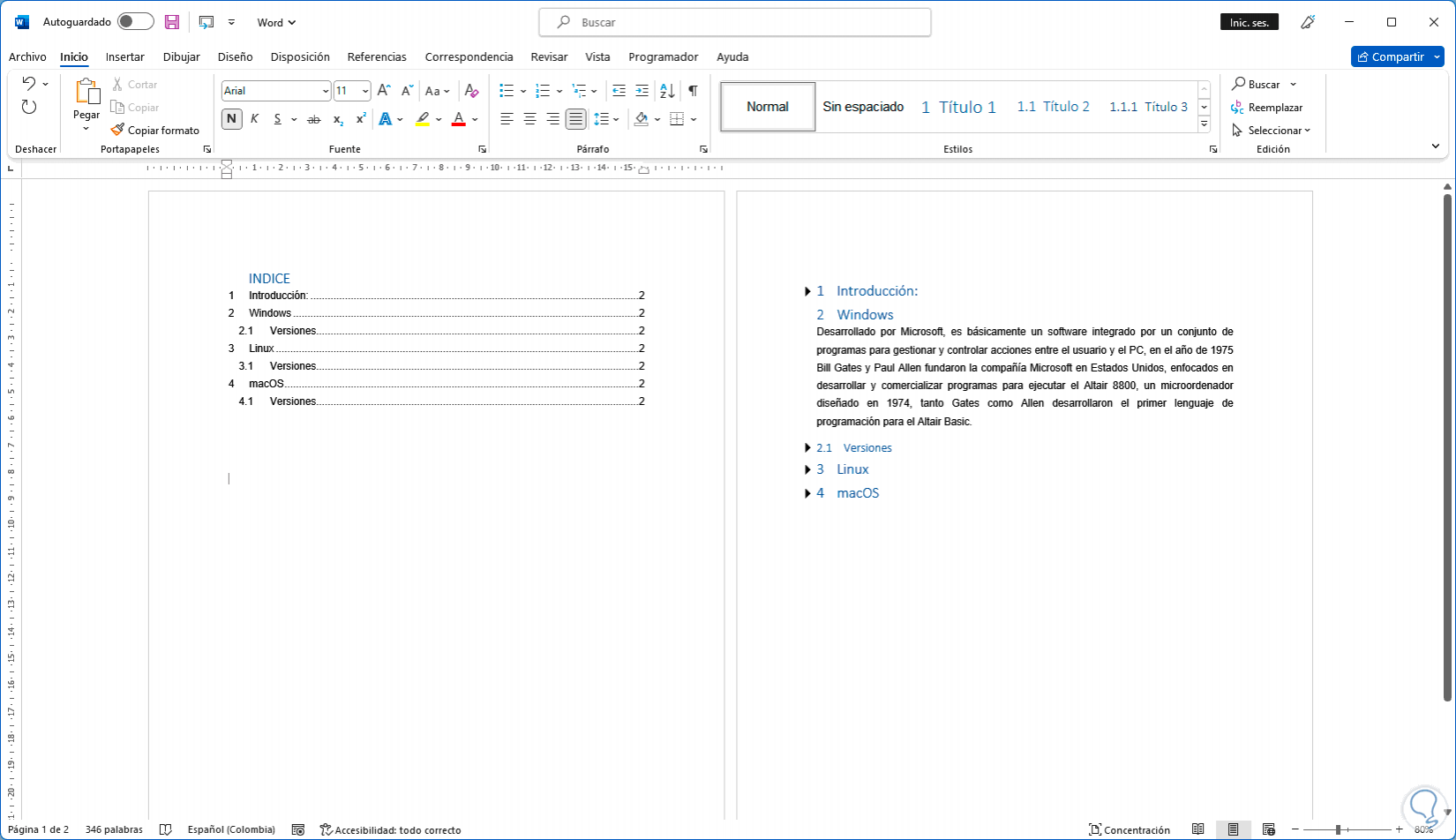Increase paragraph indent
1456x840 pixels.
point(642,91)
